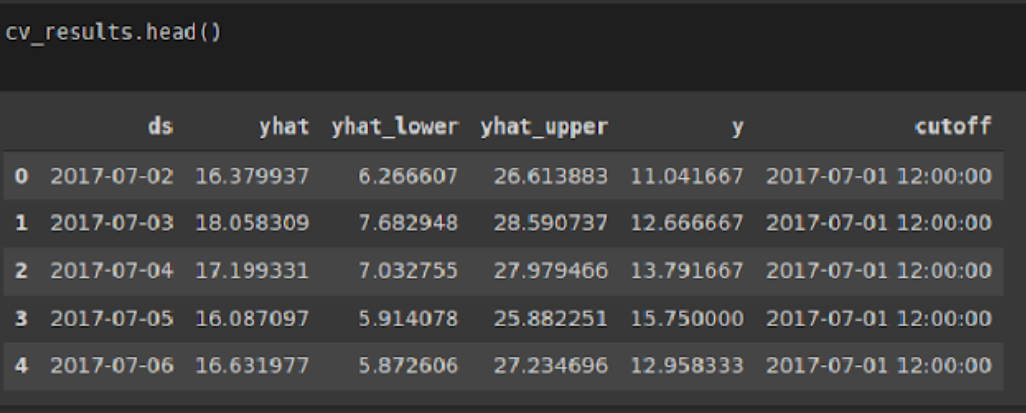1026x413 pixels.
Task: Click yhat_lower value 5.872606
Action: [408, 365]
